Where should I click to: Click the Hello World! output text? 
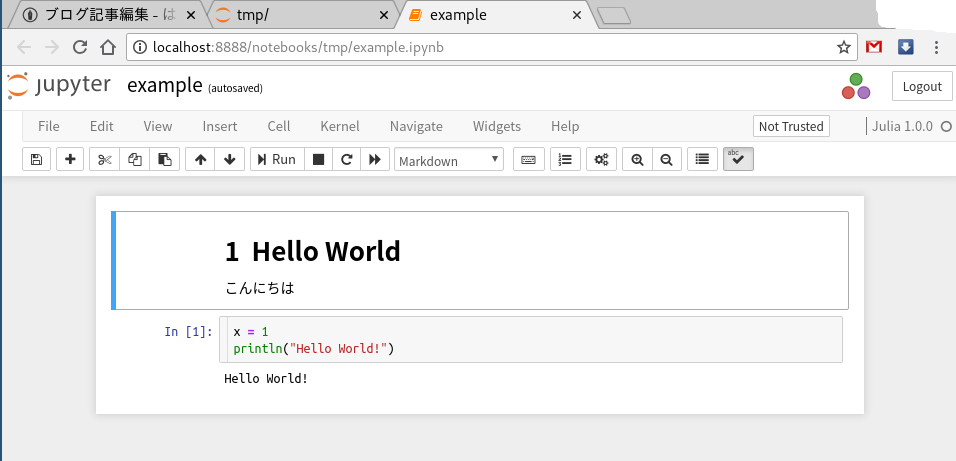266,379
